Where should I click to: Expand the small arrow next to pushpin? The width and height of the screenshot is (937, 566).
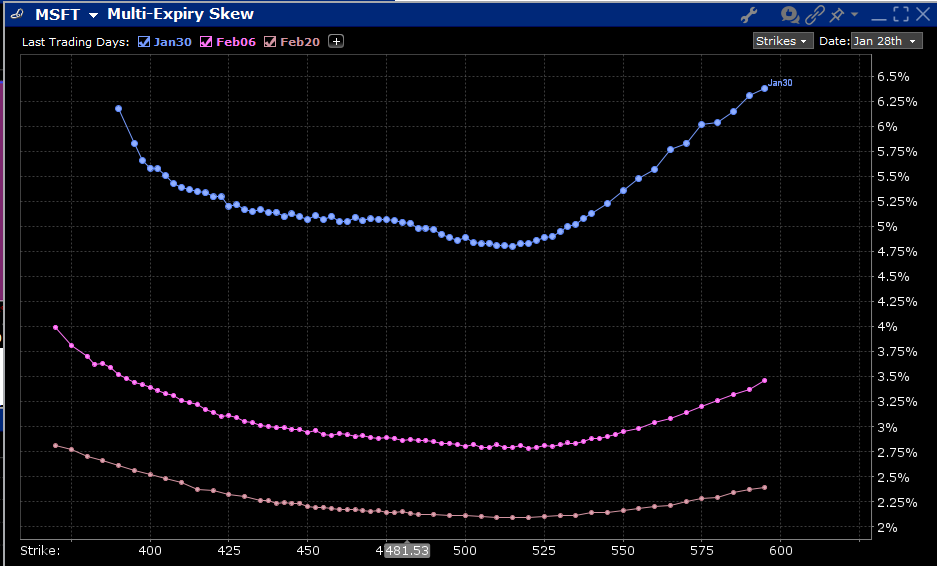tap(854, 14)
